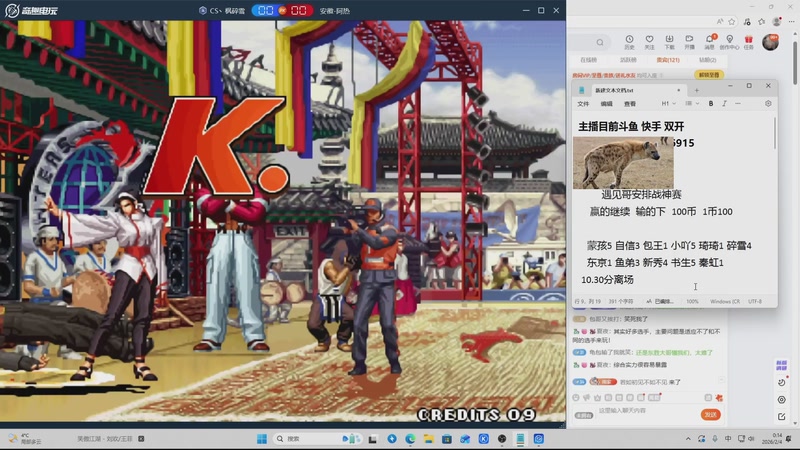
Task: Open the 创作中心 lightbulb icon
Action: [730, 42]
